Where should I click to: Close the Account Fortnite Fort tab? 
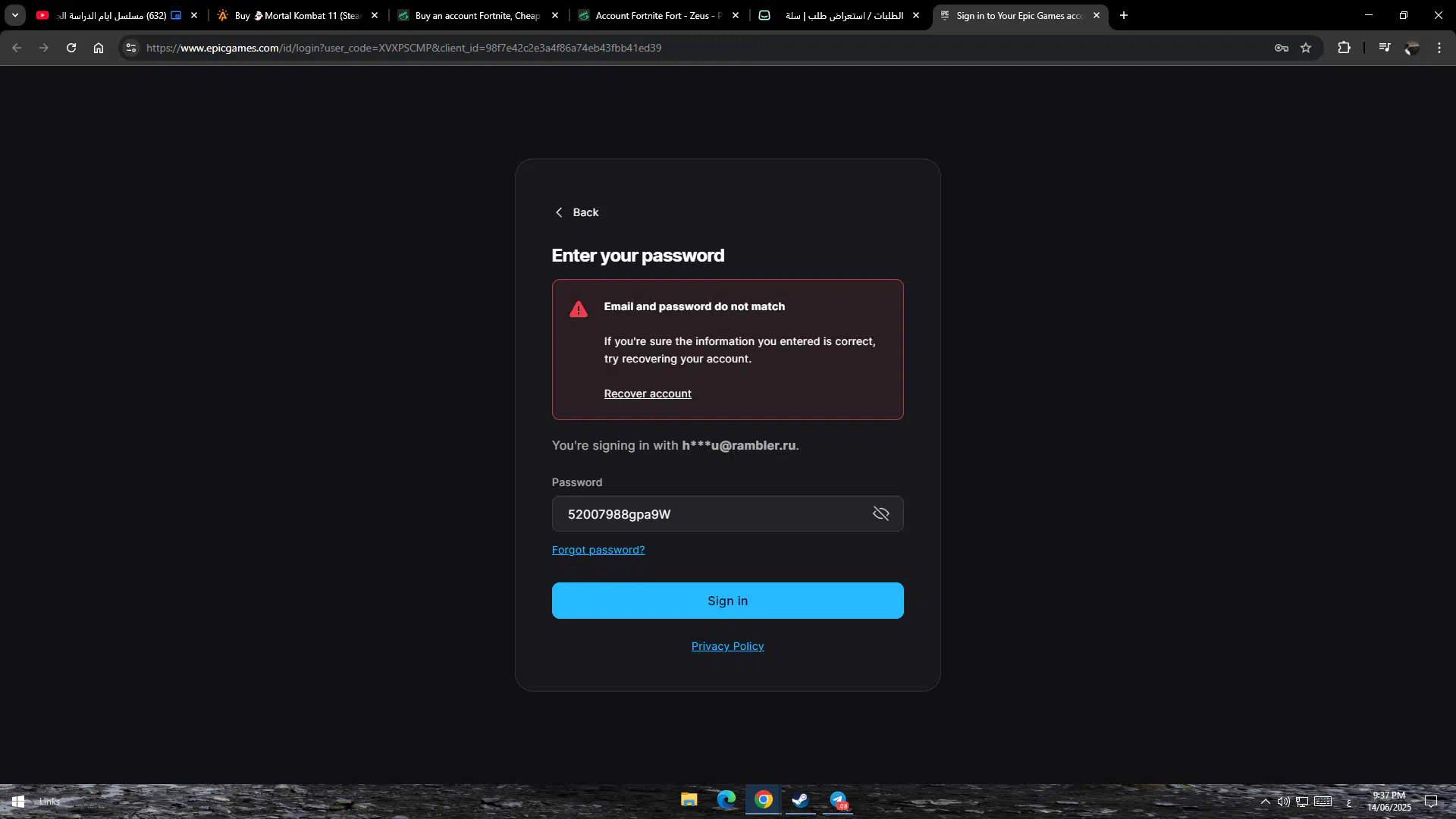(x=736, y=15)
